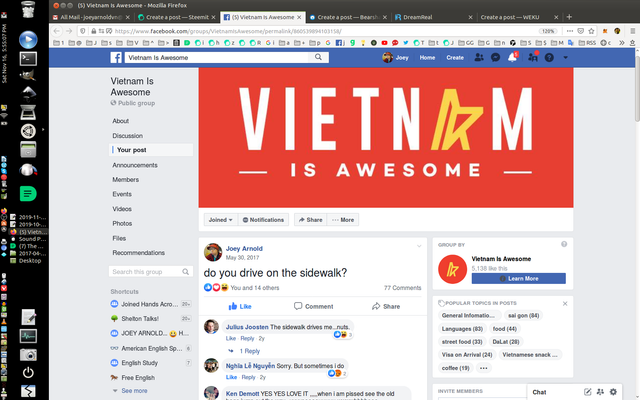Open the terminal icon in the dock
The width and height of the screenshot is (640, 400).
[28, 59]
